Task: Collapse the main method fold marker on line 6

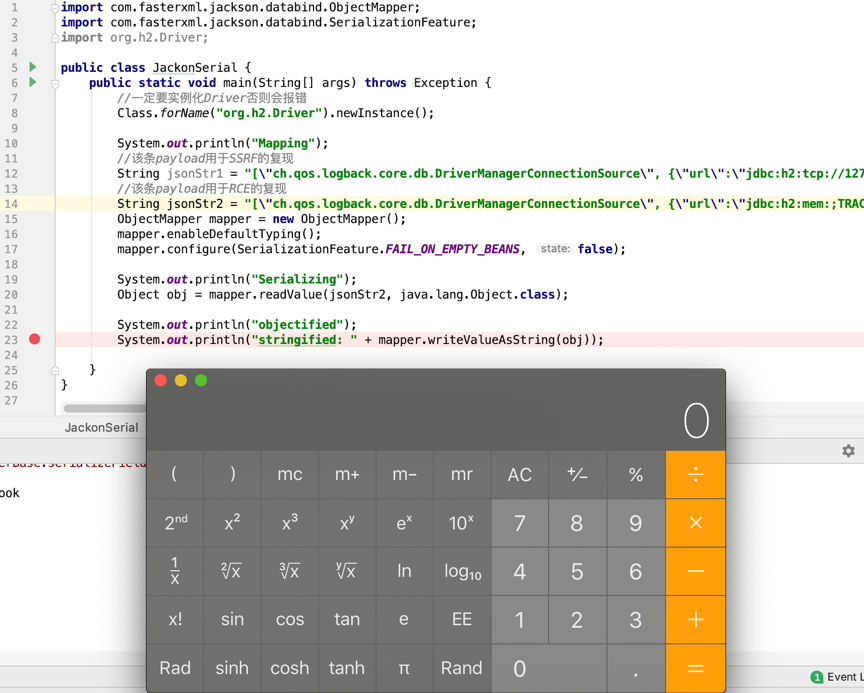Action: (55, 84)
